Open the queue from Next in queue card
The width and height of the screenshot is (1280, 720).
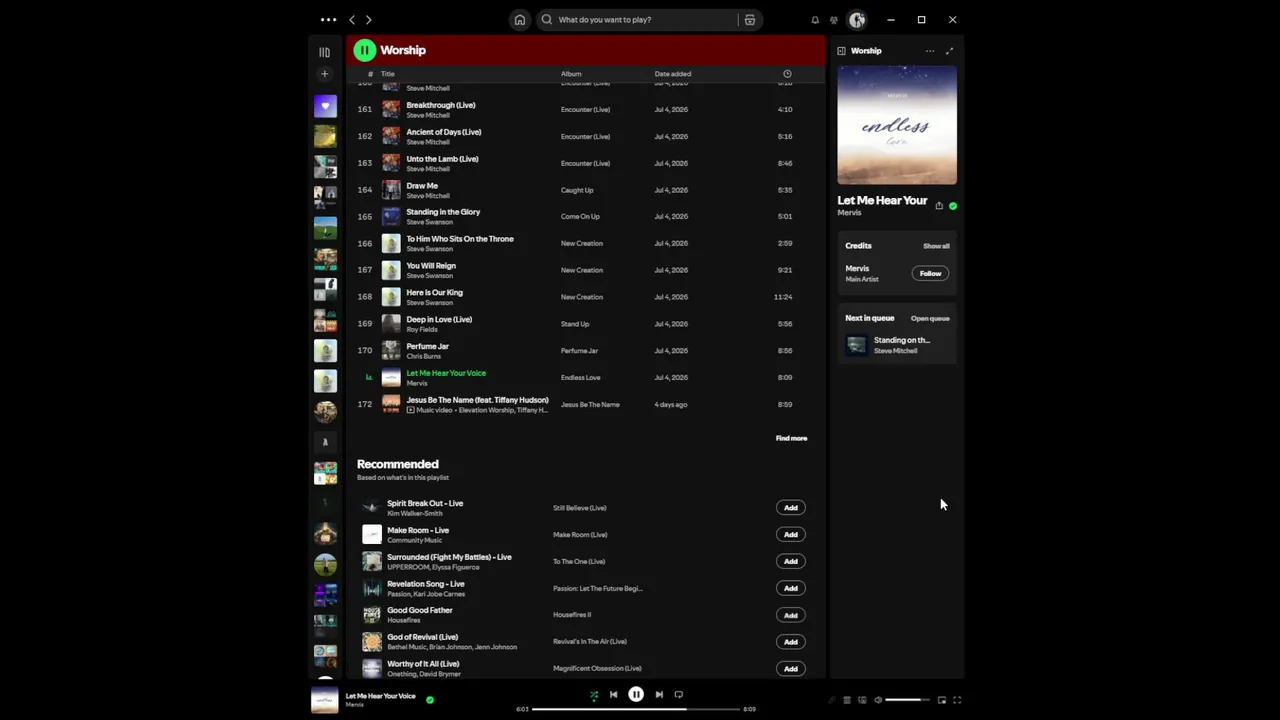click(x=930, y=319)
